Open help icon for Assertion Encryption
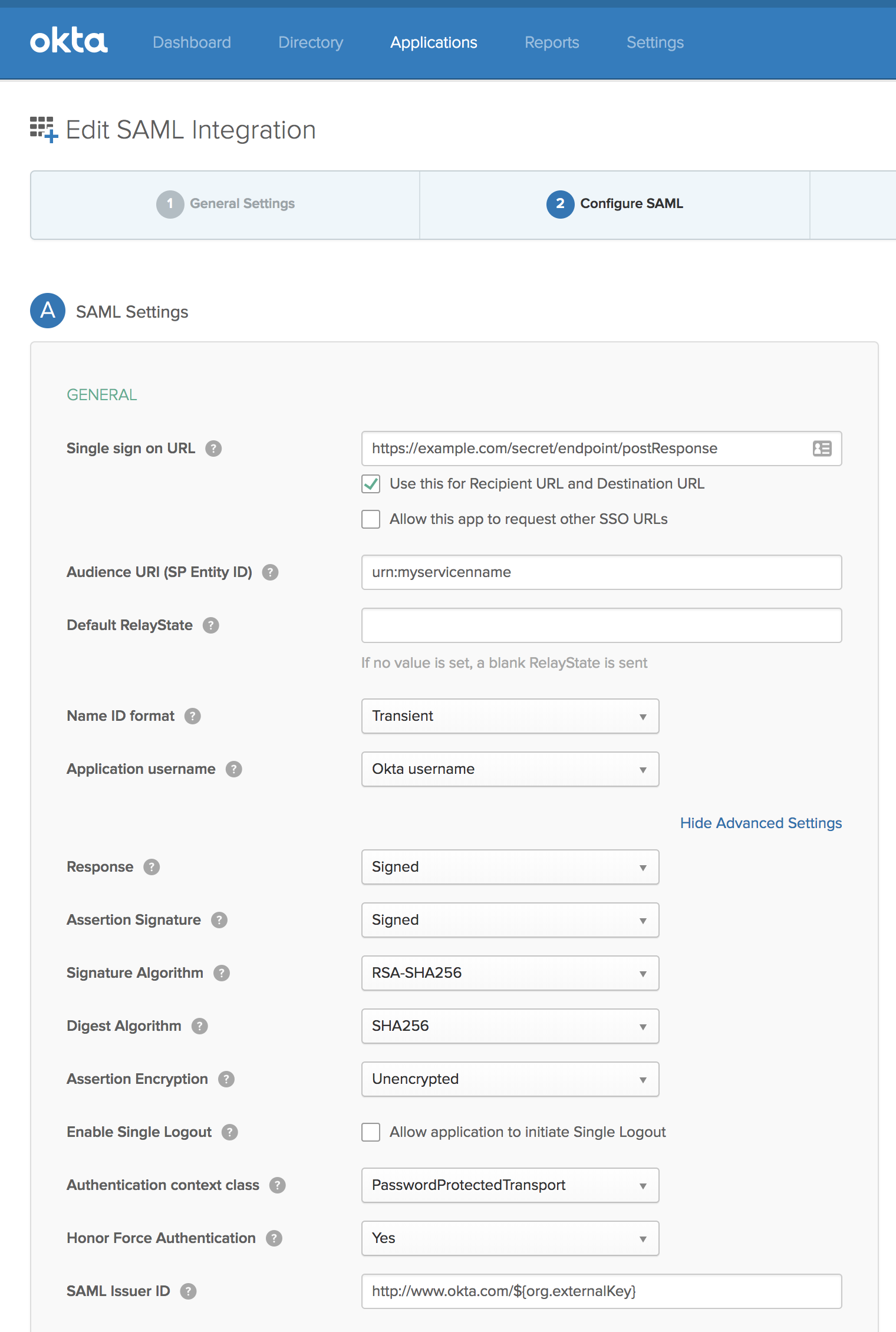Screen dimensions: 896x1332 226,1079
